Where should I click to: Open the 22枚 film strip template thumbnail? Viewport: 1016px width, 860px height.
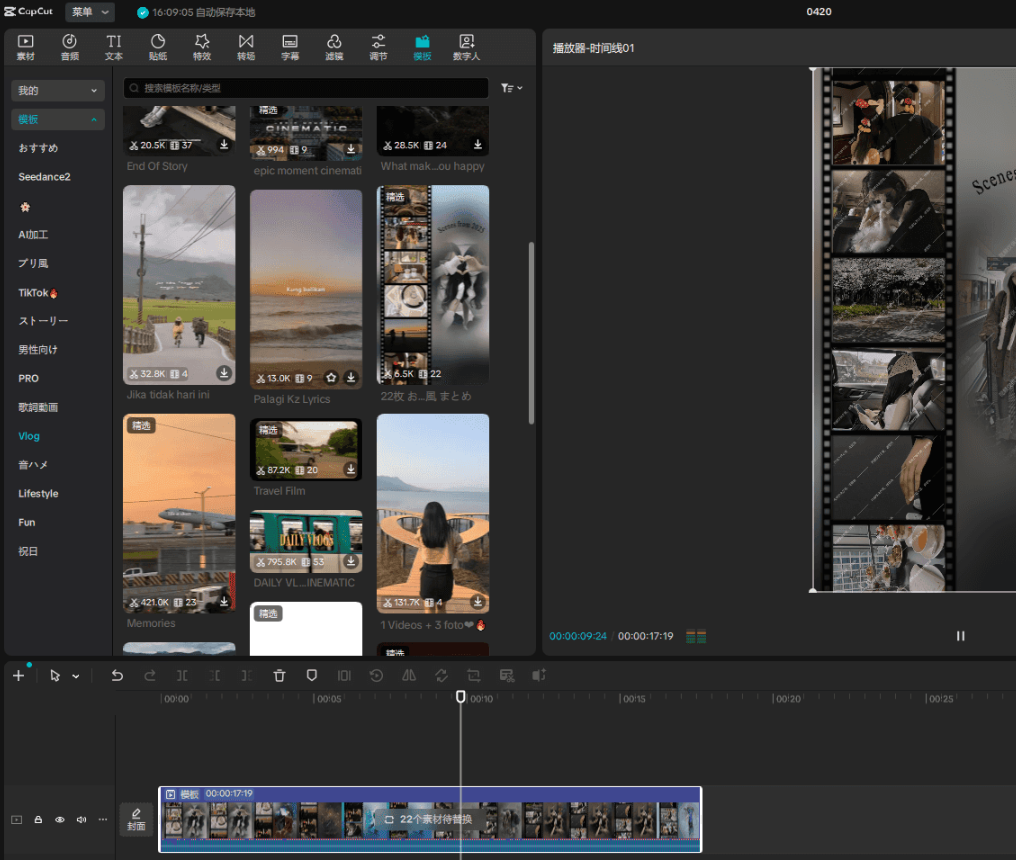pyautogui.click(x=433, y=285)
